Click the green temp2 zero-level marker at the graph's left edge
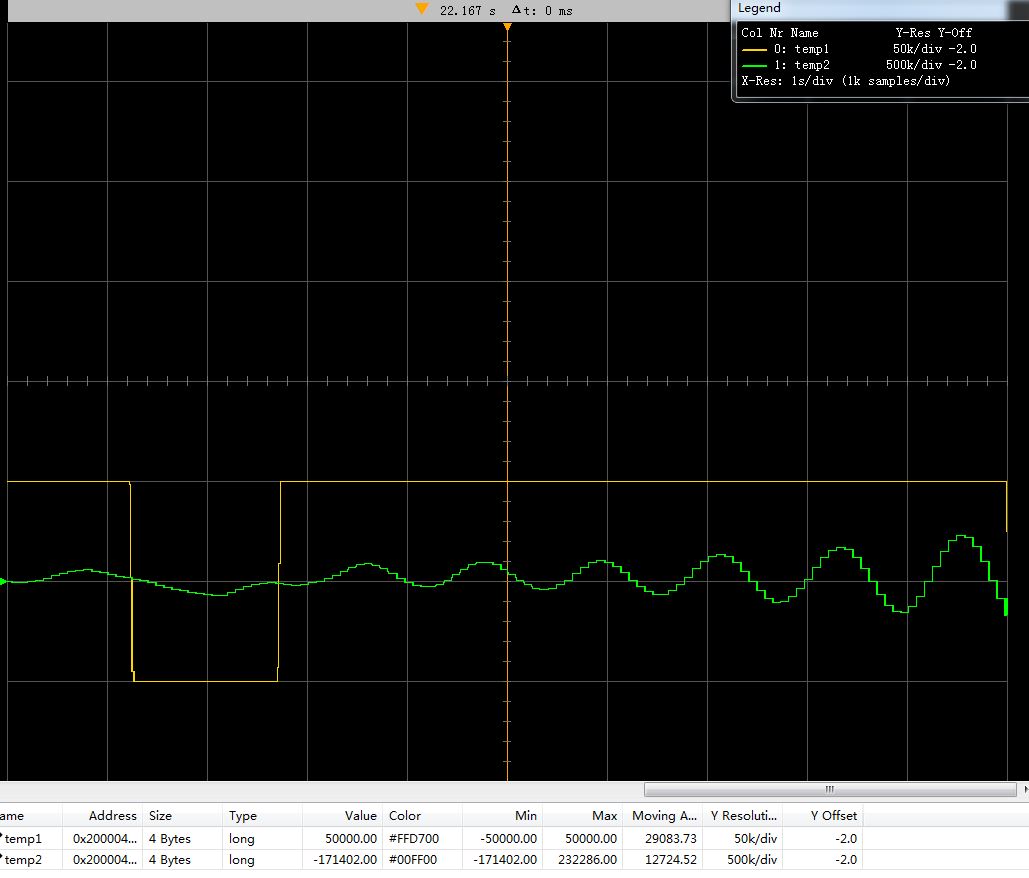The width and height of the screenshot is (1029, 878). click(3, 581)
